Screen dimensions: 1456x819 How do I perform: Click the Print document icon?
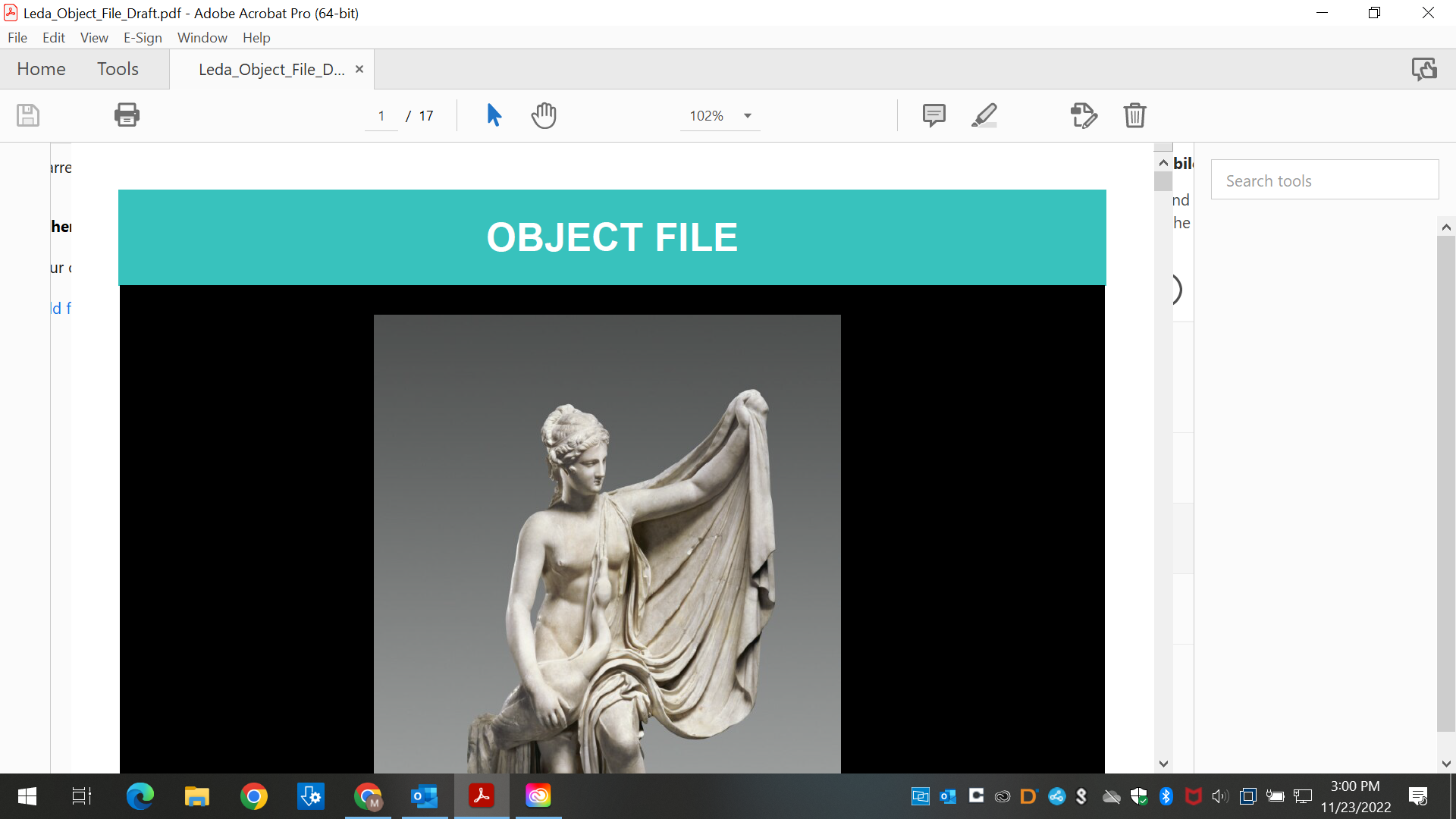click(127, 115)
